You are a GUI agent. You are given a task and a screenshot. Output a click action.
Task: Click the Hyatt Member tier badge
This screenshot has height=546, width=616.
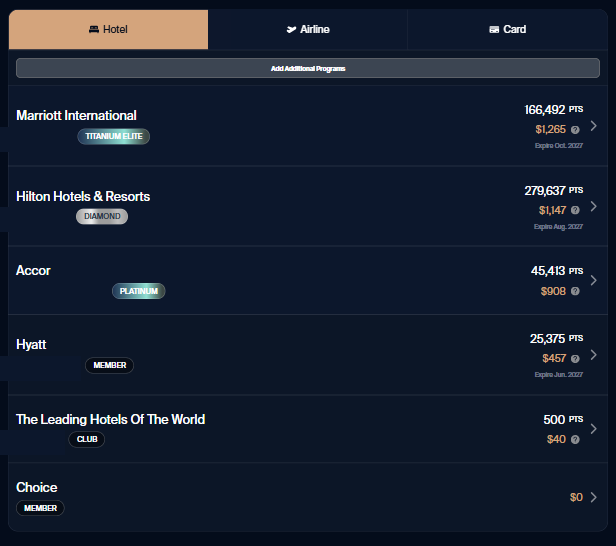click(x=109, y=365)
